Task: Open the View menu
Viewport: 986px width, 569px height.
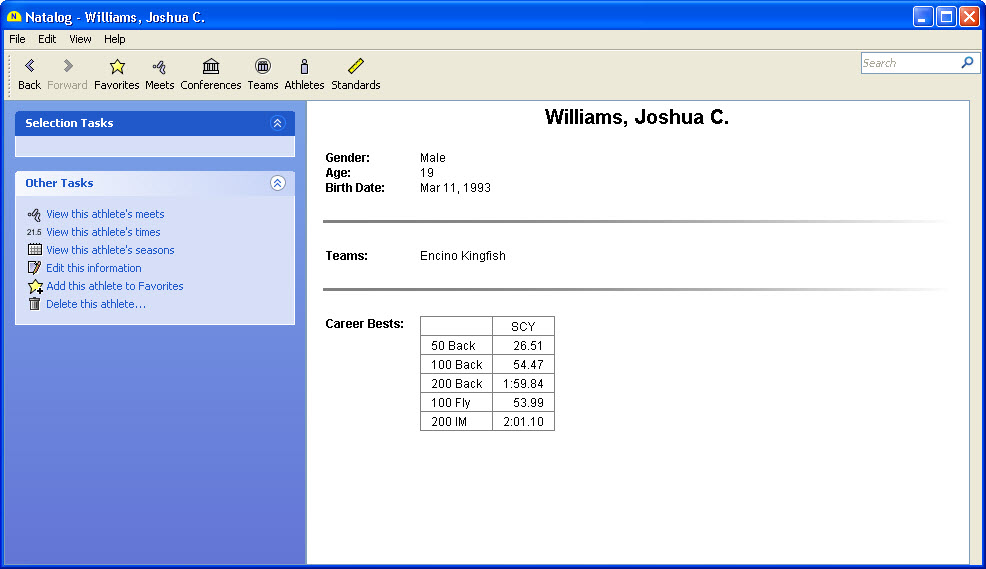Action: pyautogui.click(x=80, y=39)
